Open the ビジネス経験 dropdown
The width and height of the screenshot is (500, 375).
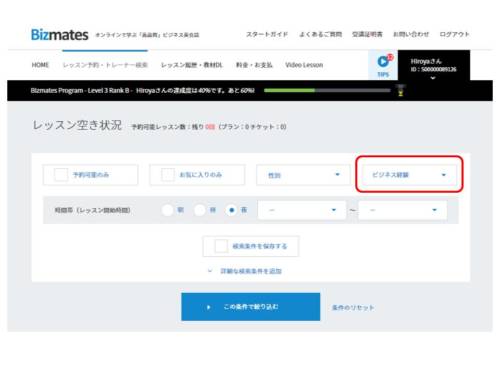[x=409, y=175]
